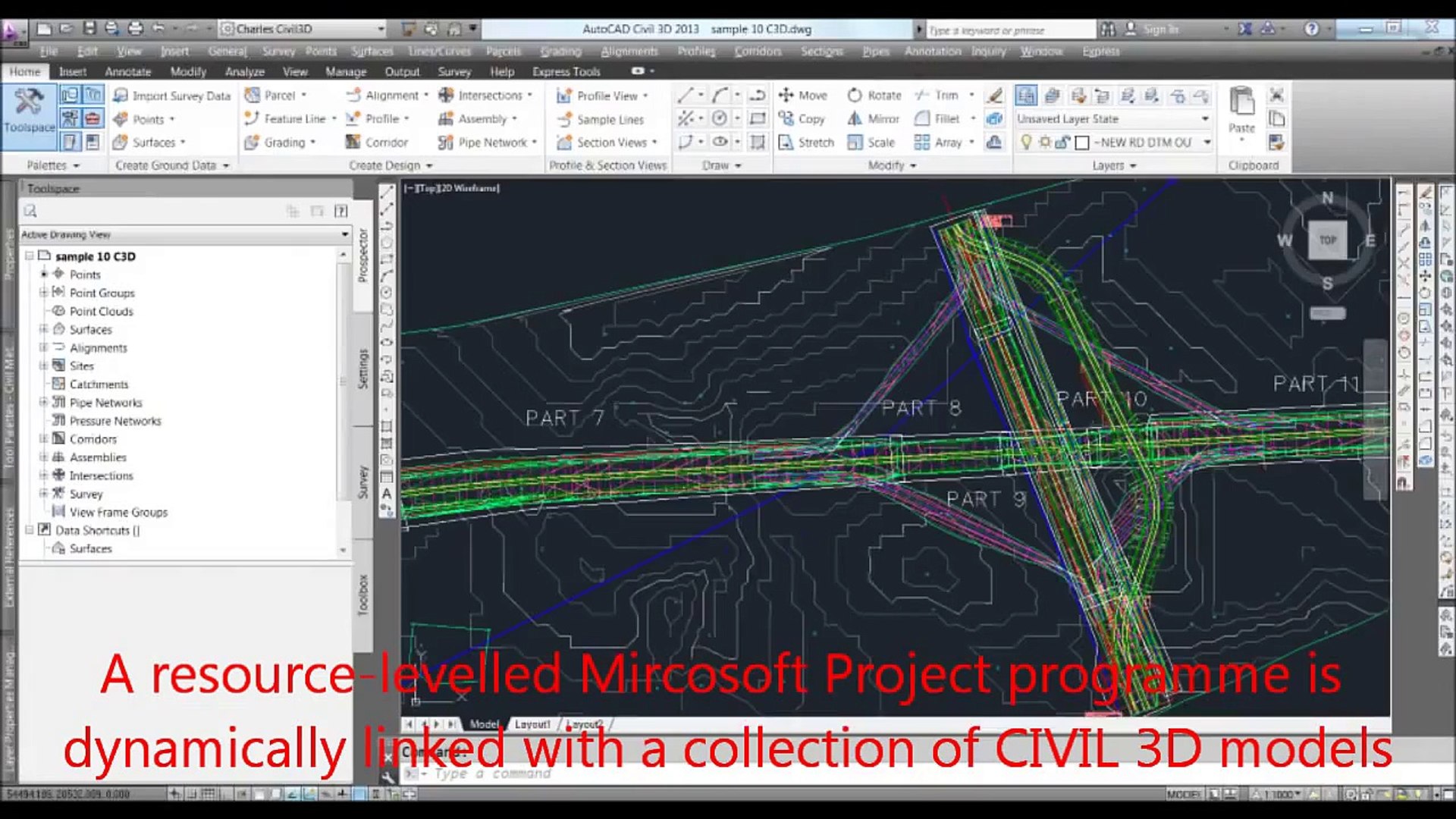
Task: Click the Stretch tool
Action: (x=805, y=143)
